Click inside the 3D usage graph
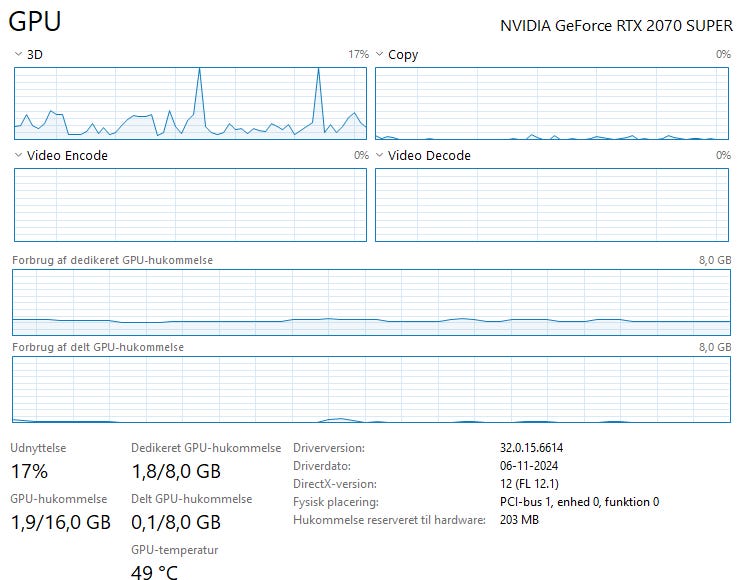Screen dimensions: 746x580 coord(190,102)
